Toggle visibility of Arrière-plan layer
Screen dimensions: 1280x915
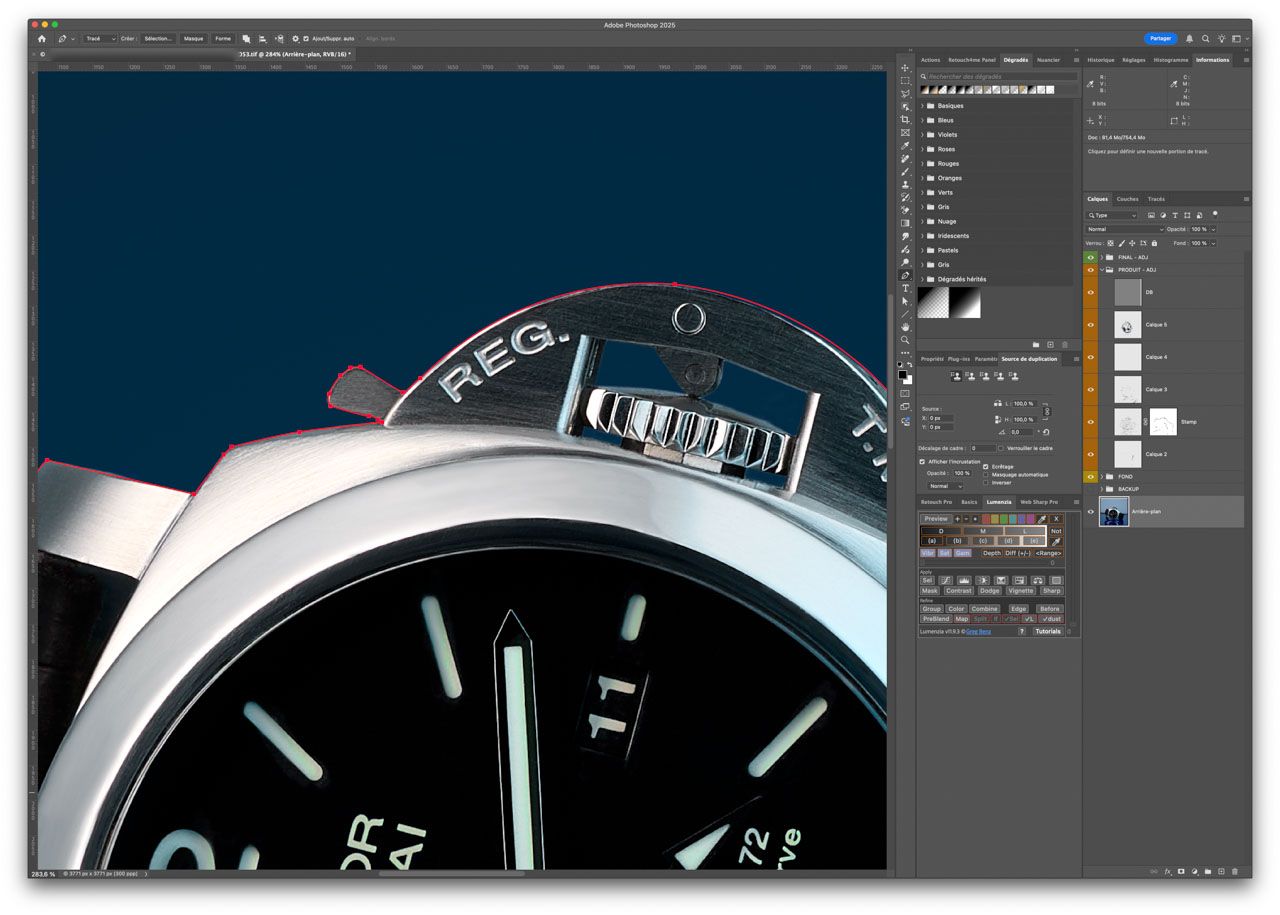[x=1090, y=511]
